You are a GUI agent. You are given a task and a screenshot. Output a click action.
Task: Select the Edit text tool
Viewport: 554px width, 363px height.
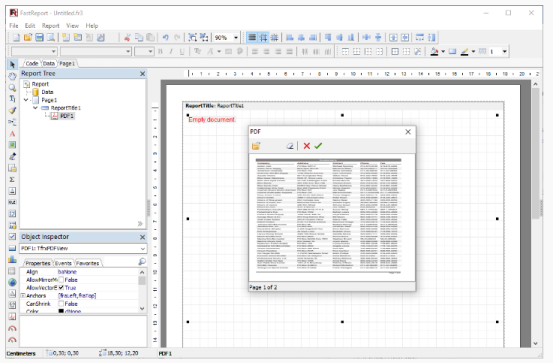pos(12,99)
